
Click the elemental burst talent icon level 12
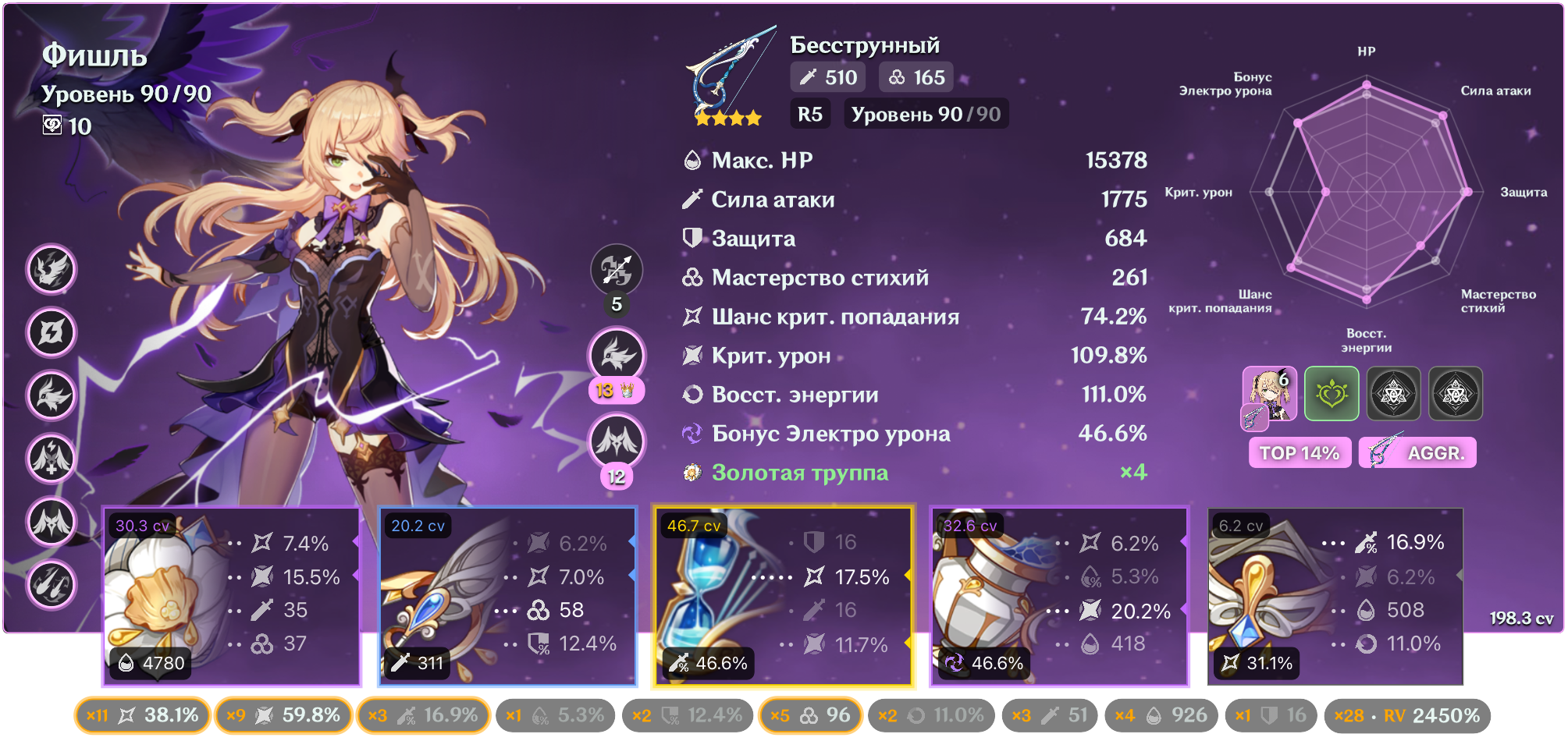point(617,441)
